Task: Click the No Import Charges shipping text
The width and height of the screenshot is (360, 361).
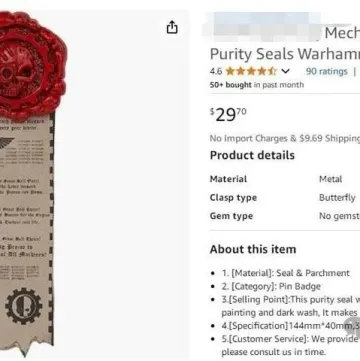Action: pos(285,138)
